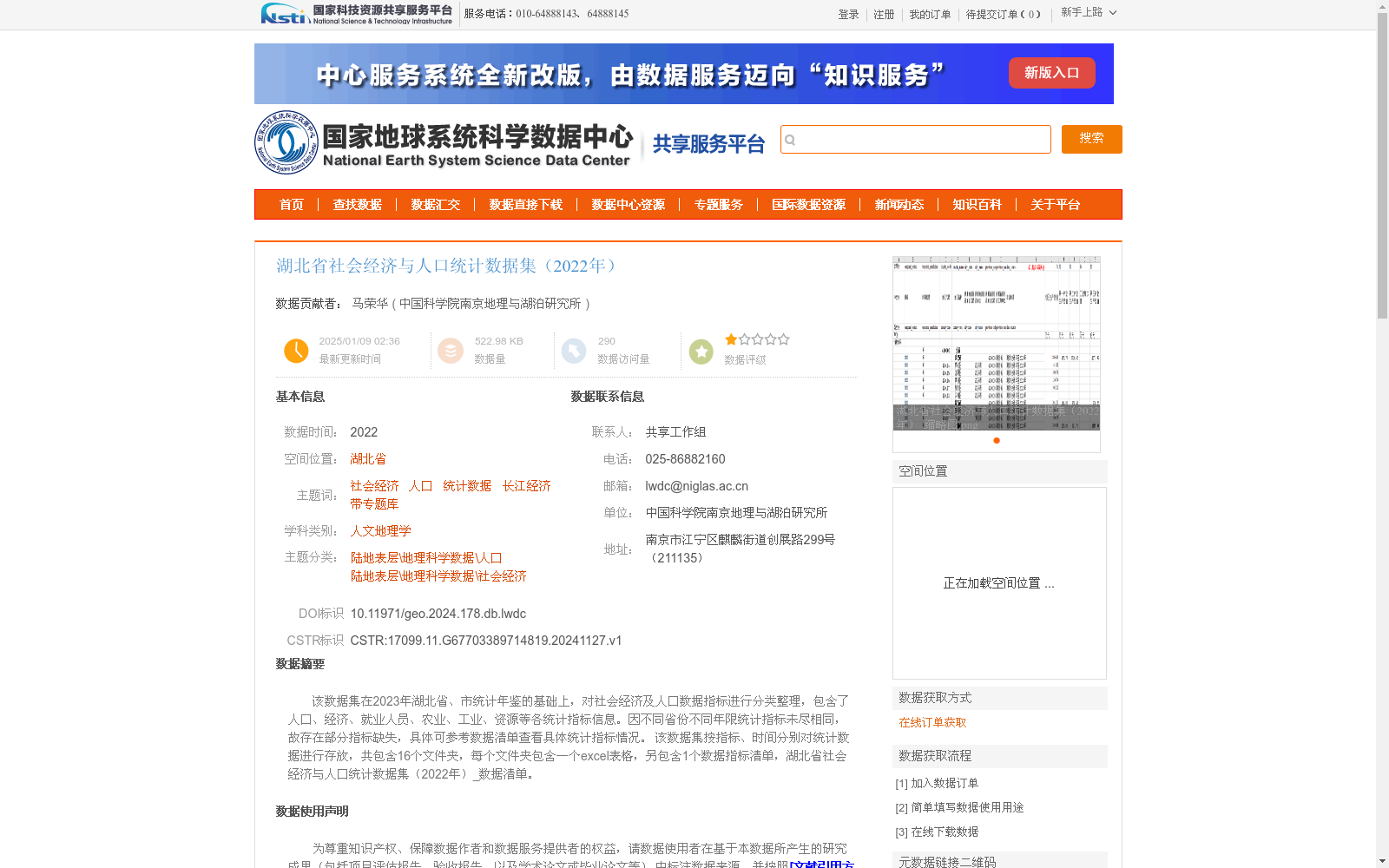Image resolution: width=1389 pixels, height=868 pixels.
Task: Click the 新版入口 button in the banner
Action: tap(1051, 73)
